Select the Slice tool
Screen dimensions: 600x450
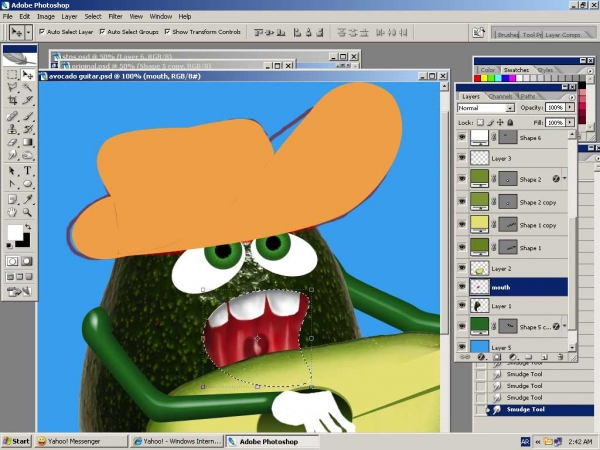[28, 100]
